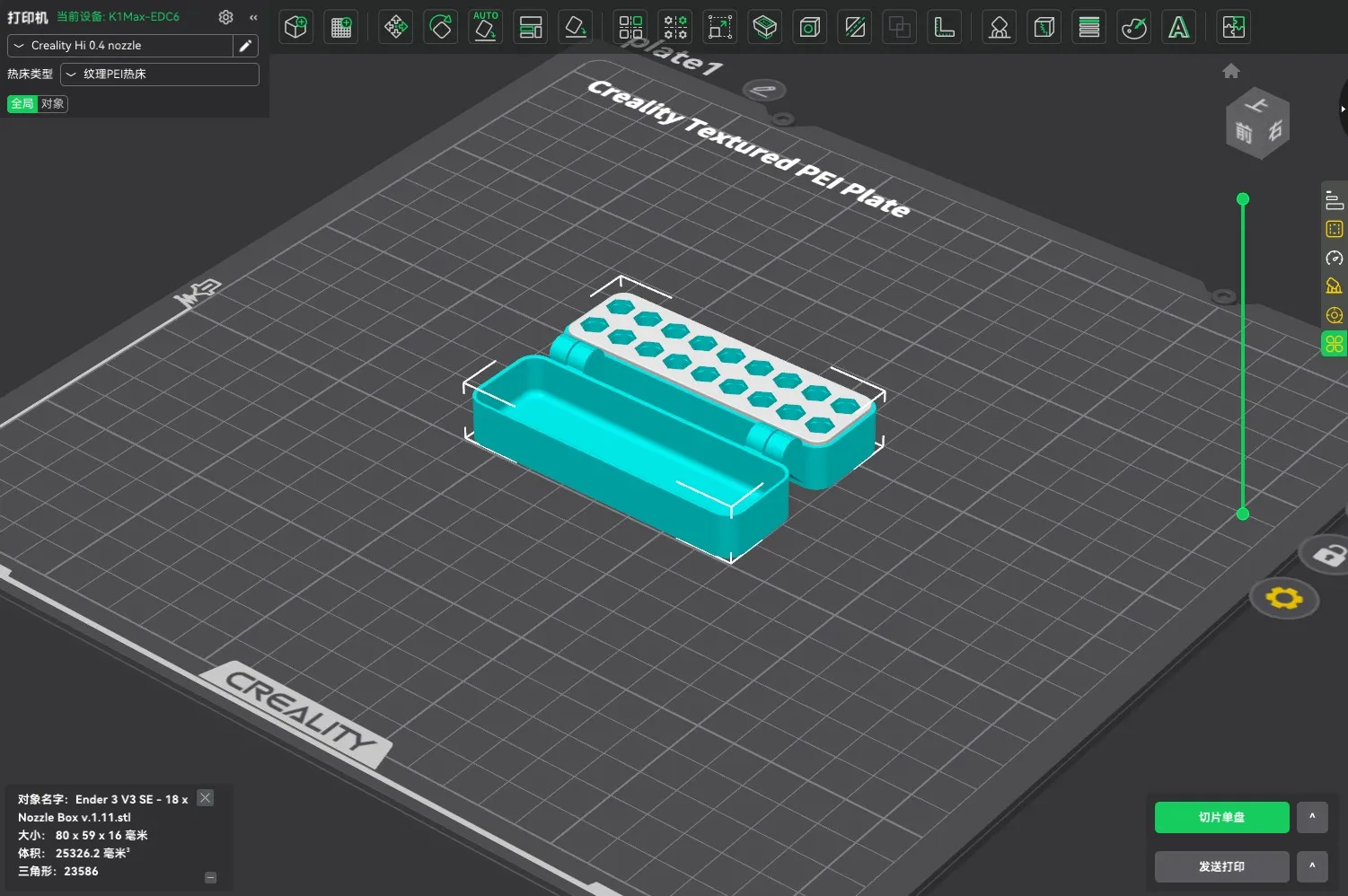The height and width of the screenshot is (896, 1348).
Task: Click the overlapping squares boolean icon
Action: point(899,27)
